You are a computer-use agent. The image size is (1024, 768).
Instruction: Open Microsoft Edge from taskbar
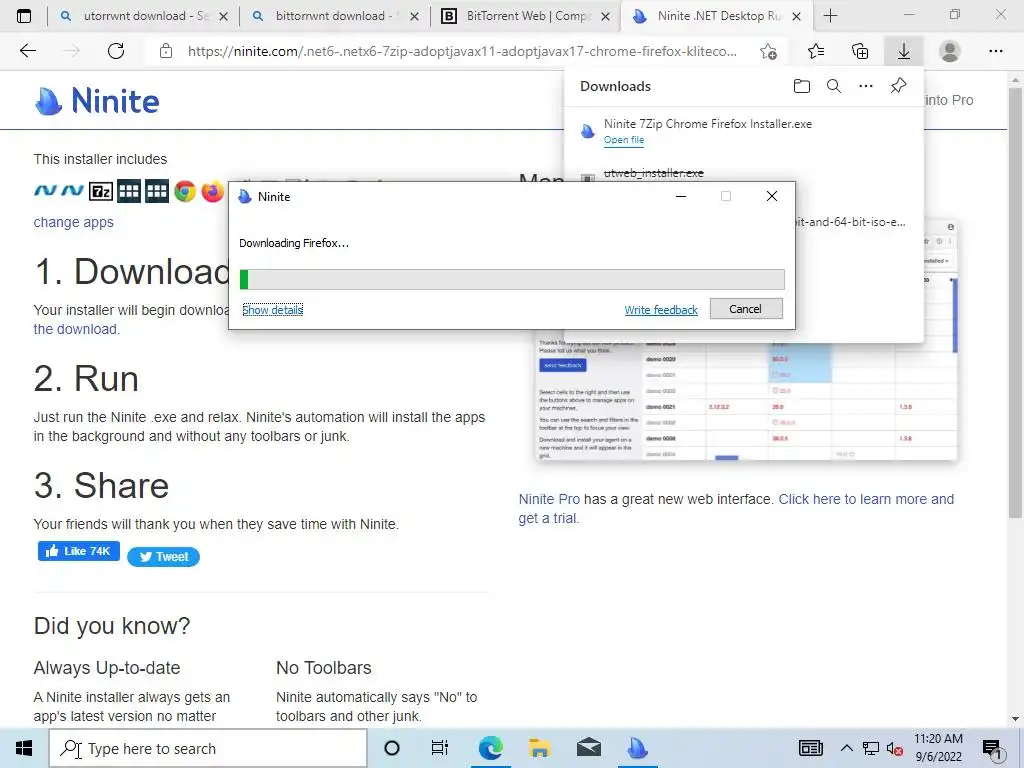(490, 748)
